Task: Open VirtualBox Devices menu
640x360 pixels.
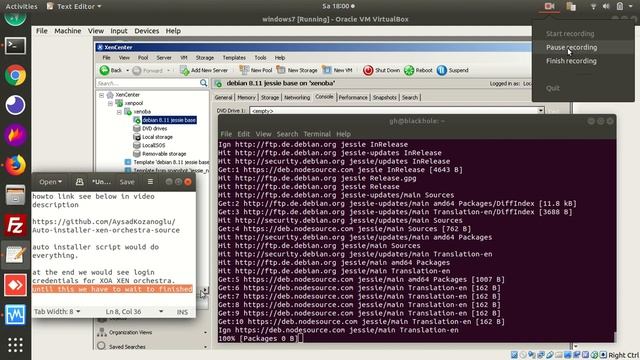Action: coord(147,31)
